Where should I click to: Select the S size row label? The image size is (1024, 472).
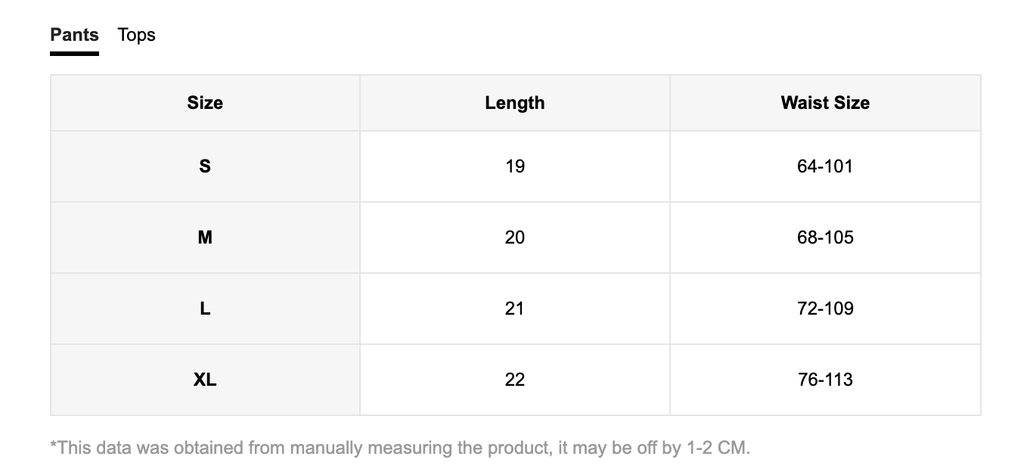[205, 166]
